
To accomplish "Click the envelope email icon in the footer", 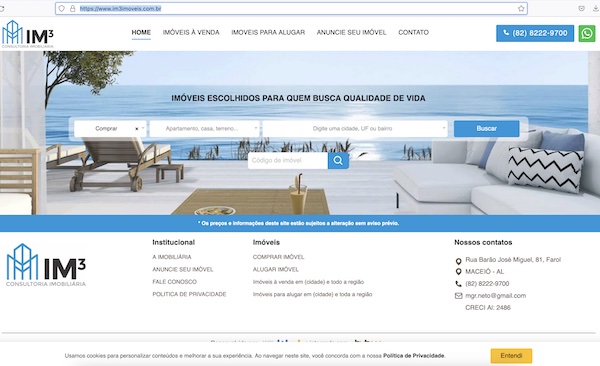I will click(x=458, y=296).
